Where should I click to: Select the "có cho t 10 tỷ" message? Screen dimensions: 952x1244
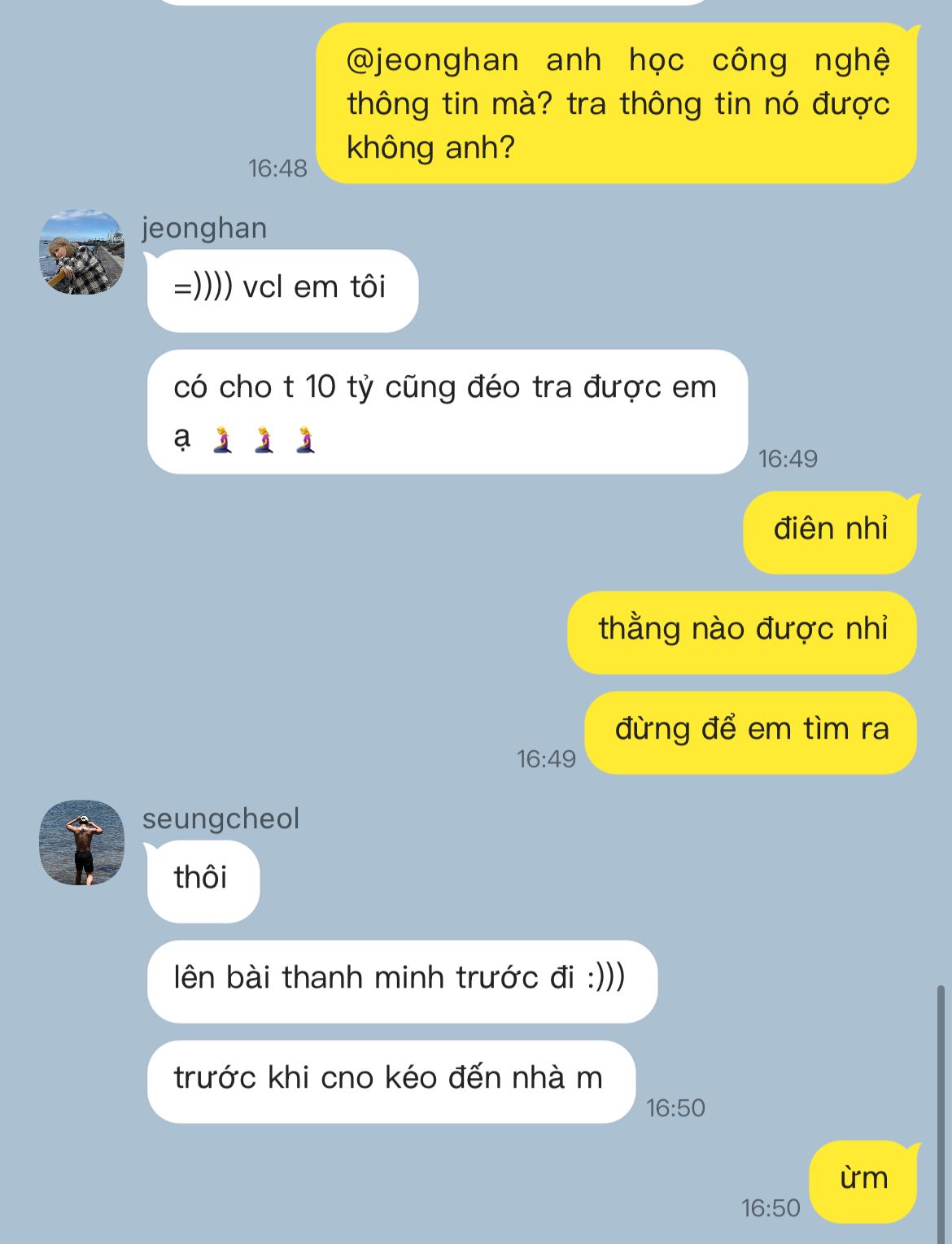point(448,412)
